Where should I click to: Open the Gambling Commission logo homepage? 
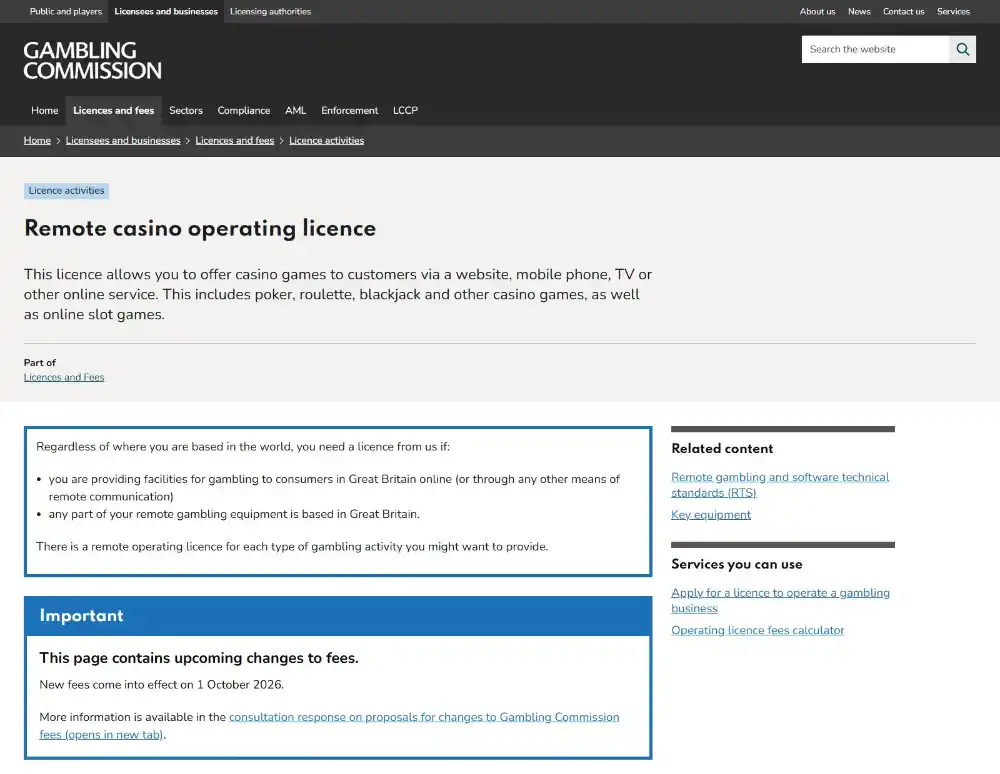click(92, 61)
